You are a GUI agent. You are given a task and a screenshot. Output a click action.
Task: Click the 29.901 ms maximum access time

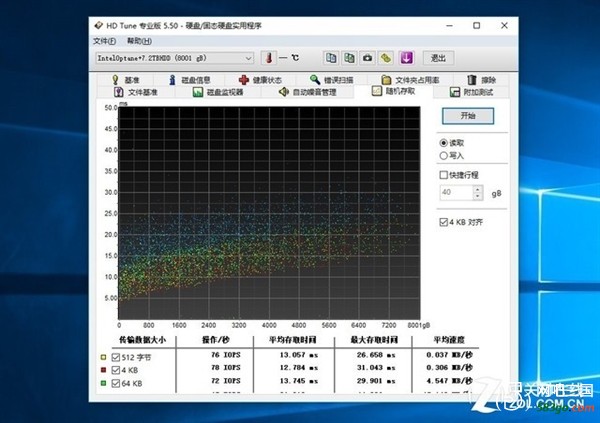click(x=376, y=381)
